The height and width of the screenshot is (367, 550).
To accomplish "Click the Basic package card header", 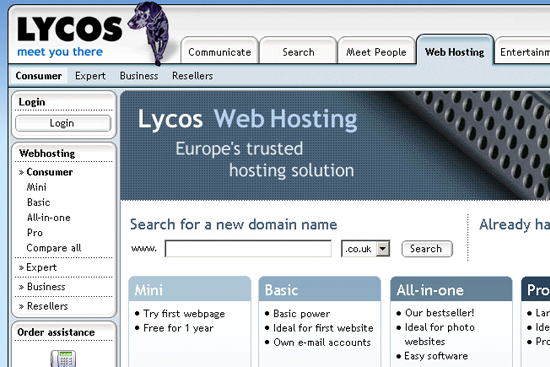I will [x=320, y=289].
